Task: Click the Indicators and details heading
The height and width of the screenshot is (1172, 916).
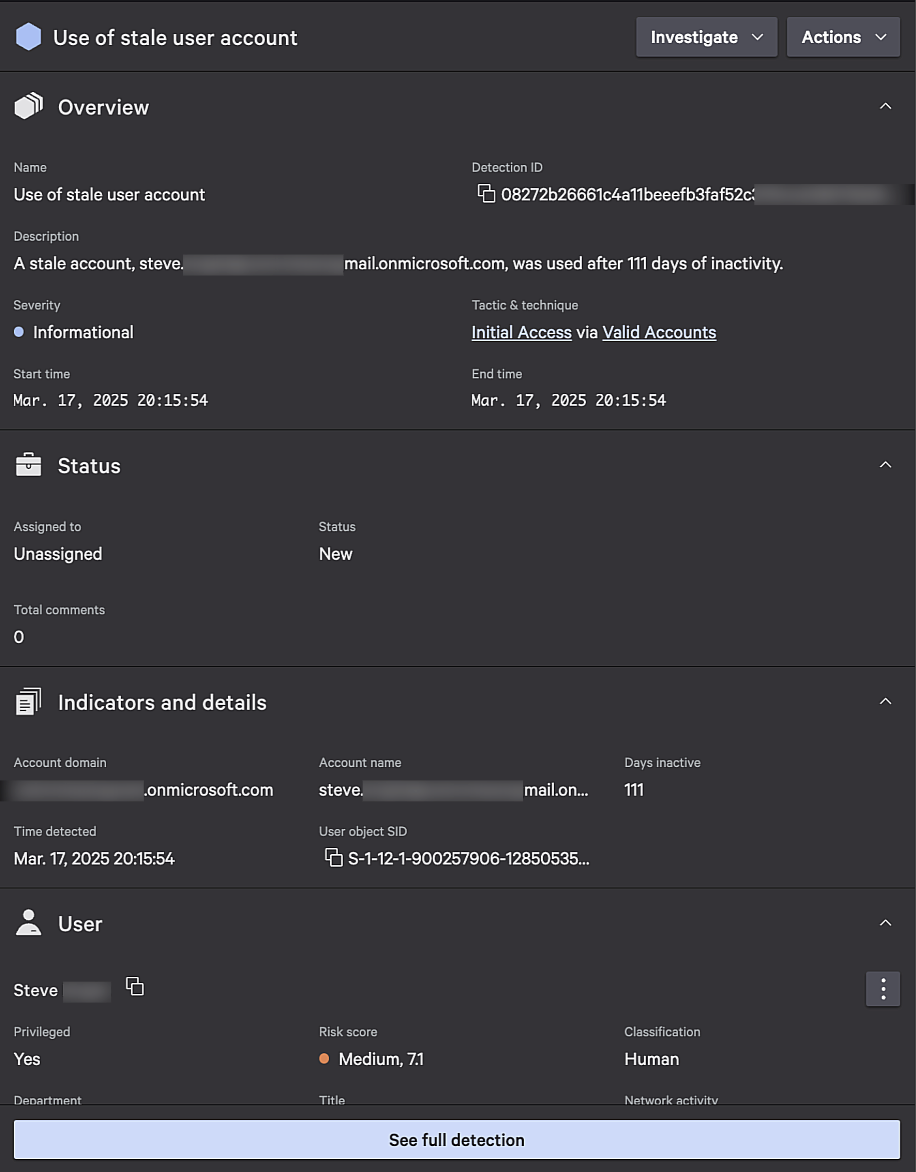Action: [162, 703]
